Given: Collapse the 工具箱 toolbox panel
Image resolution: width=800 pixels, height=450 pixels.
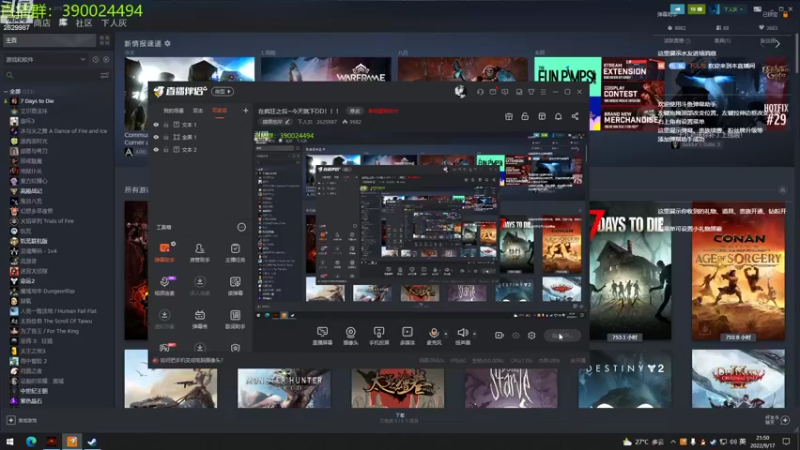Looking at the screenshot, I should click(x=241, y=227).
